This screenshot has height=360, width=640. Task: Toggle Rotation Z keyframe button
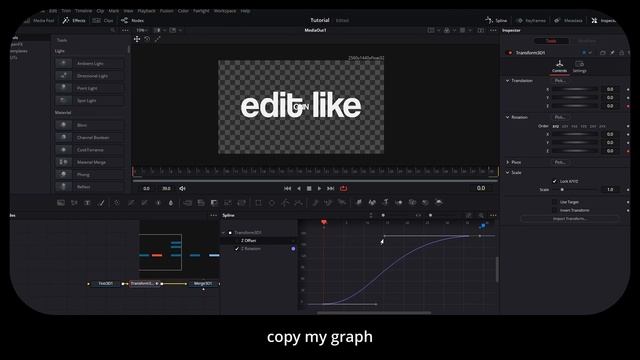click(628, 151)
